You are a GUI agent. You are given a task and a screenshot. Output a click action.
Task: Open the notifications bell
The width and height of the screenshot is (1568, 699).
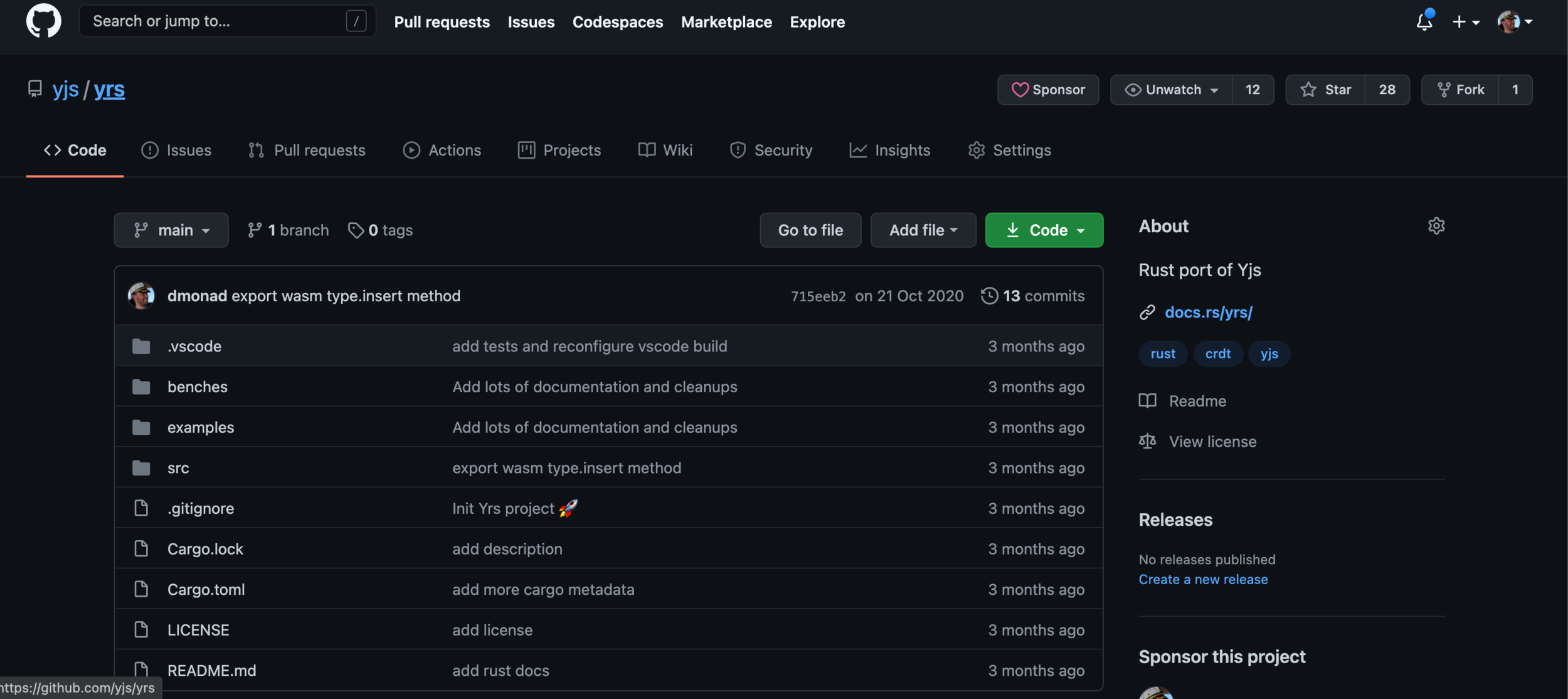(1424, 21)
